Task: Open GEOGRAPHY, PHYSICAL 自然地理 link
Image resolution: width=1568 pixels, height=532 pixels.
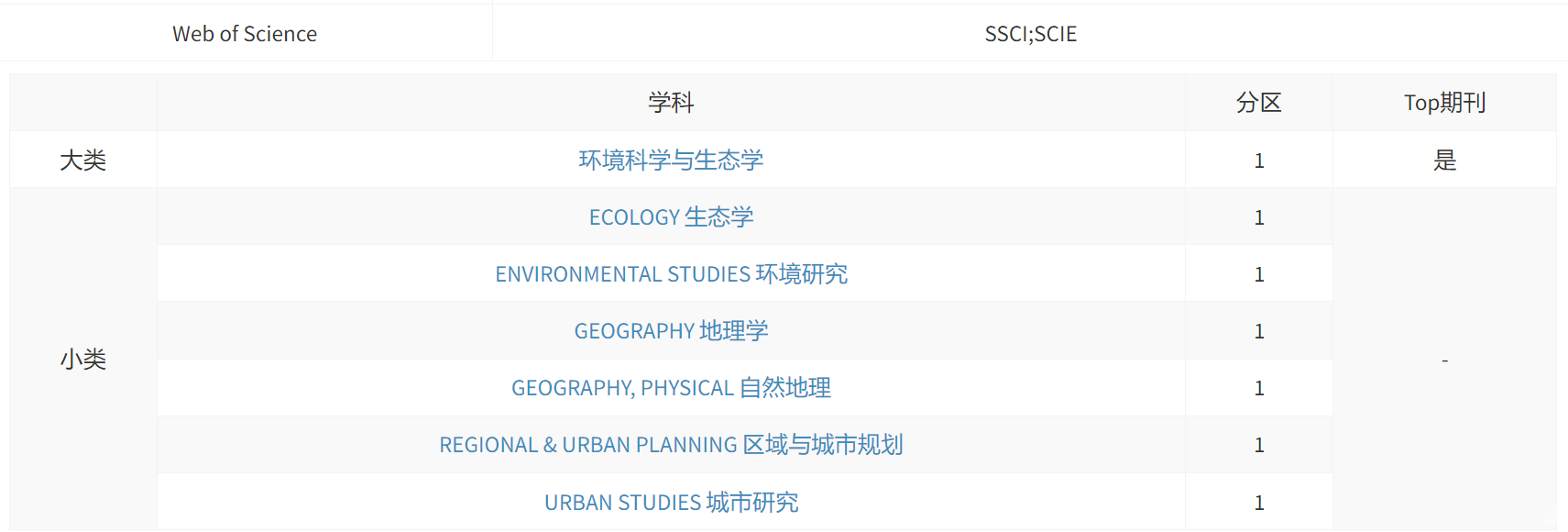Action: (671, 388)
